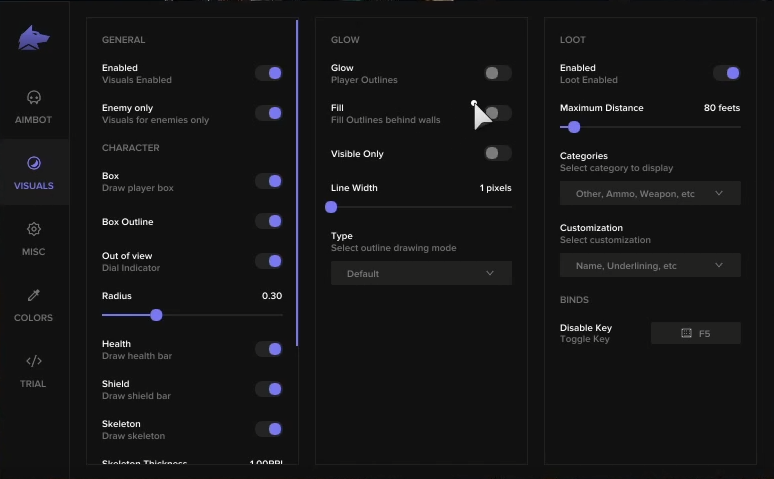Viewport: 774px width, 479px height.
Task: Open the Type Default dropdown
Action: [420, 273]
